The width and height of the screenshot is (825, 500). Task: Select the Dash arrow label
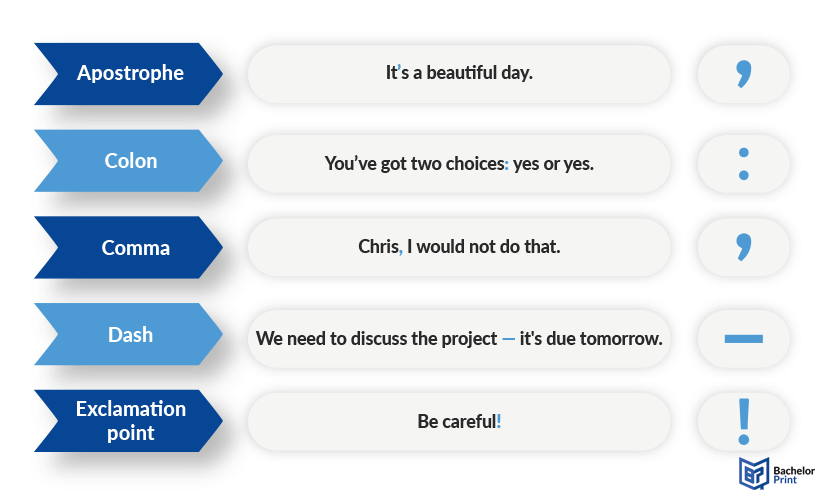(x=128, y=334)
